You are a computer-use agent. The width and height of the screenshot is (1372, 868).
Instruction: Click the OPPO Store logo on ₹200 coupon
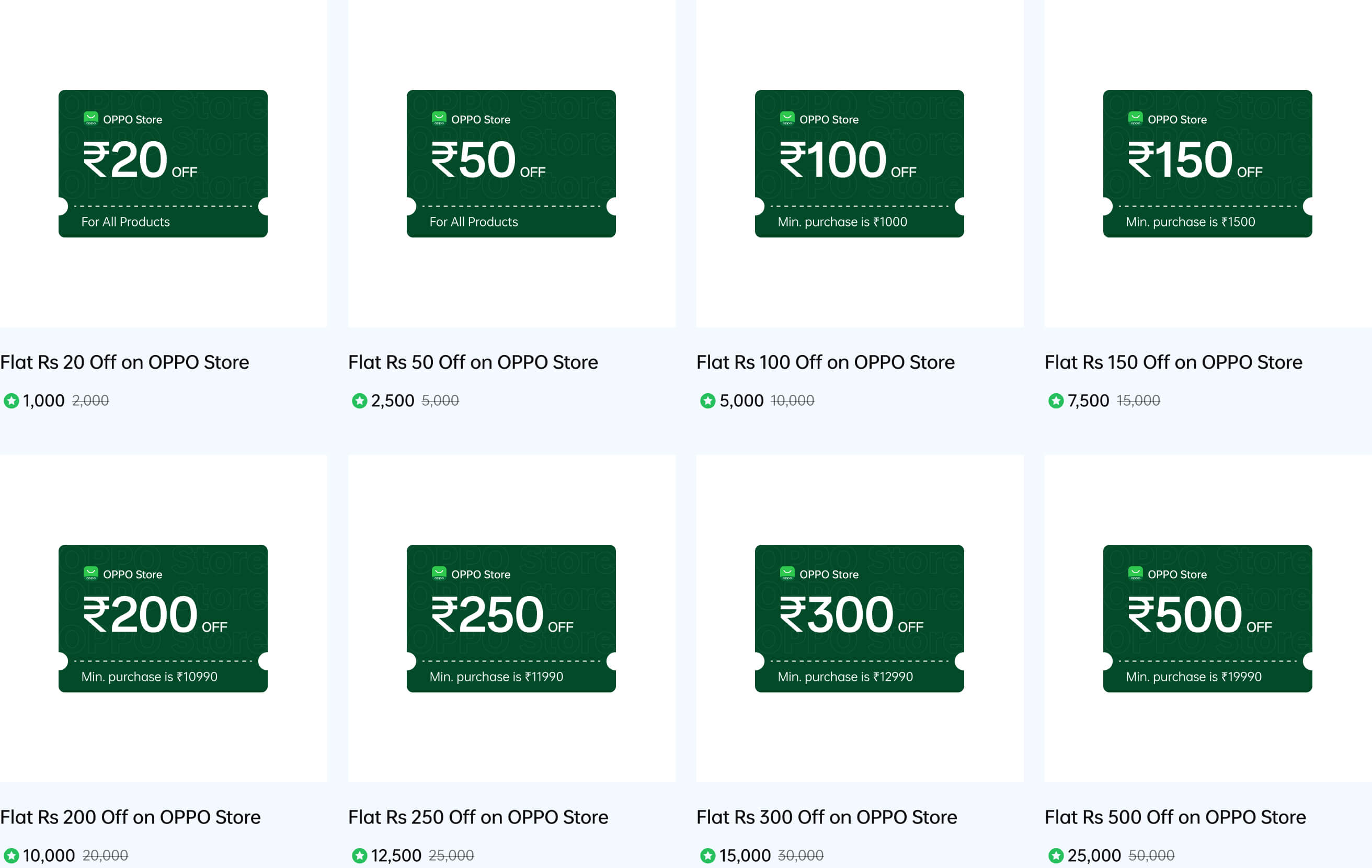pos(90,573)
